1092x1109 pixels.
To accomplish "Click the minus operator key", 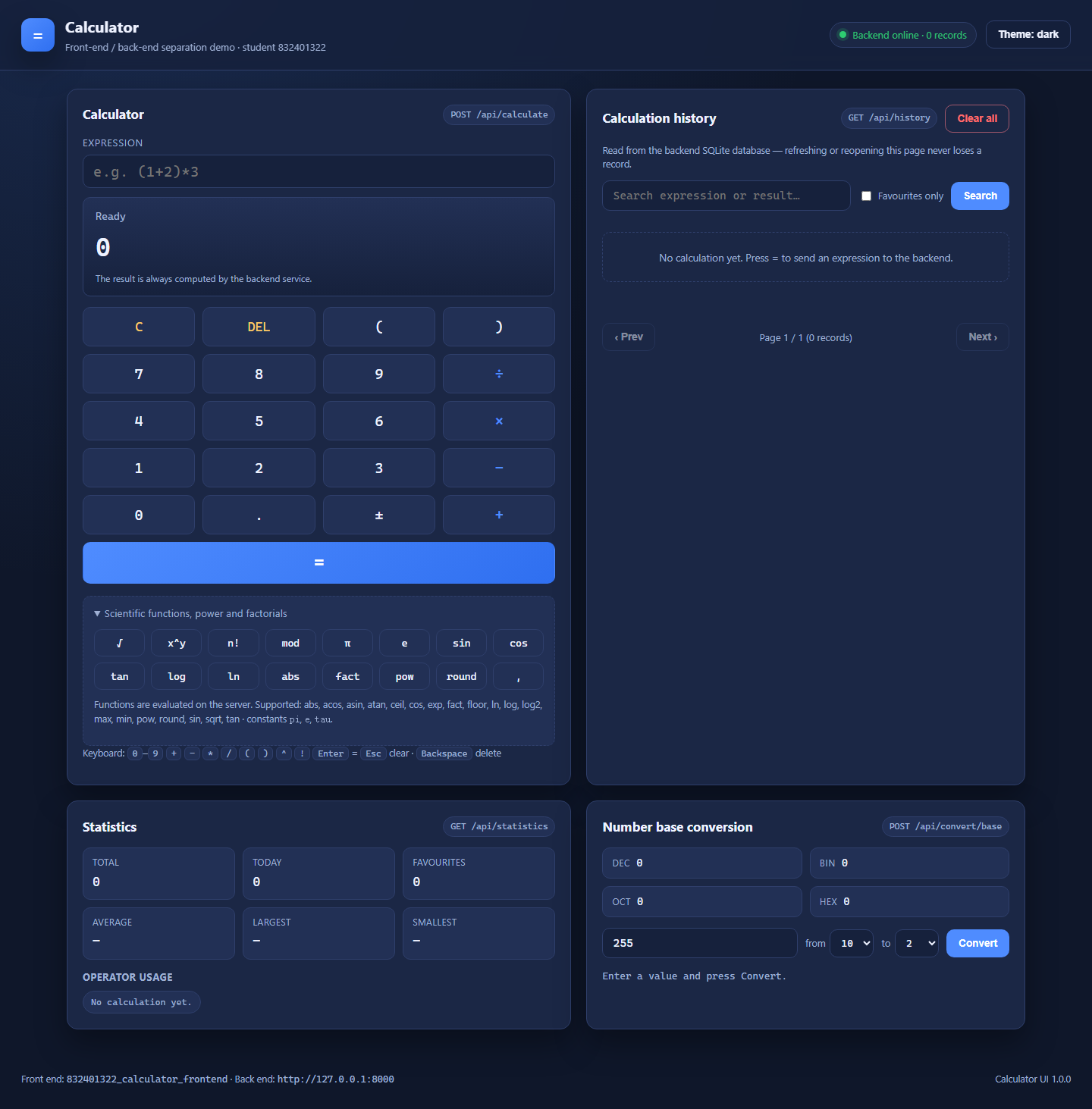I will click(499, 468).
